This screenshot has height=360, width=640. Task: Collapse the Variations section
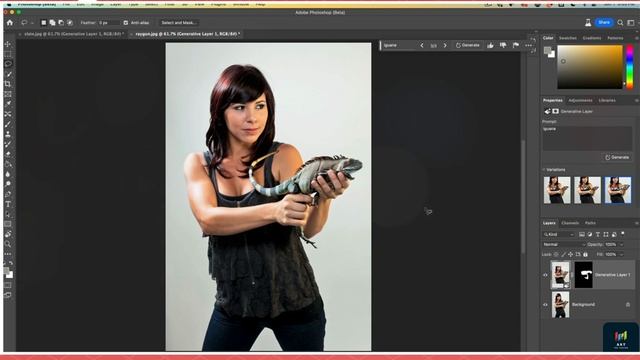coord(544,169)
